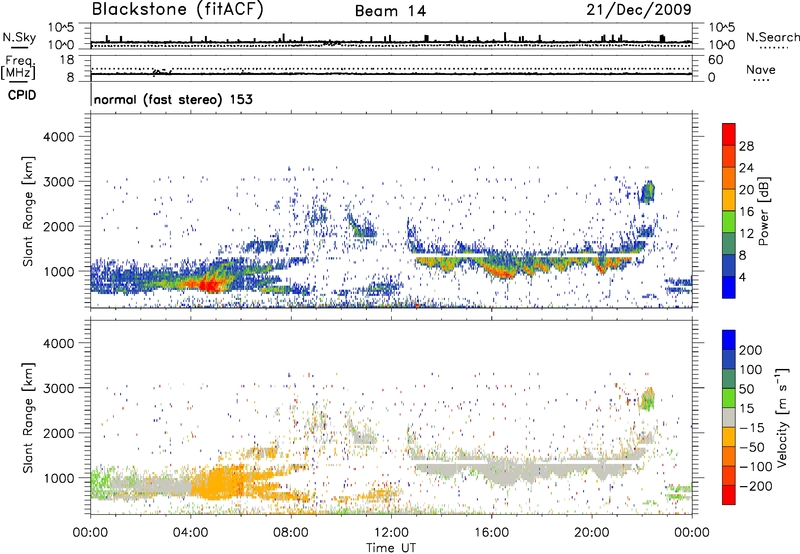Pick the red bottom segment of Velocity colorbar

[729, 495]
